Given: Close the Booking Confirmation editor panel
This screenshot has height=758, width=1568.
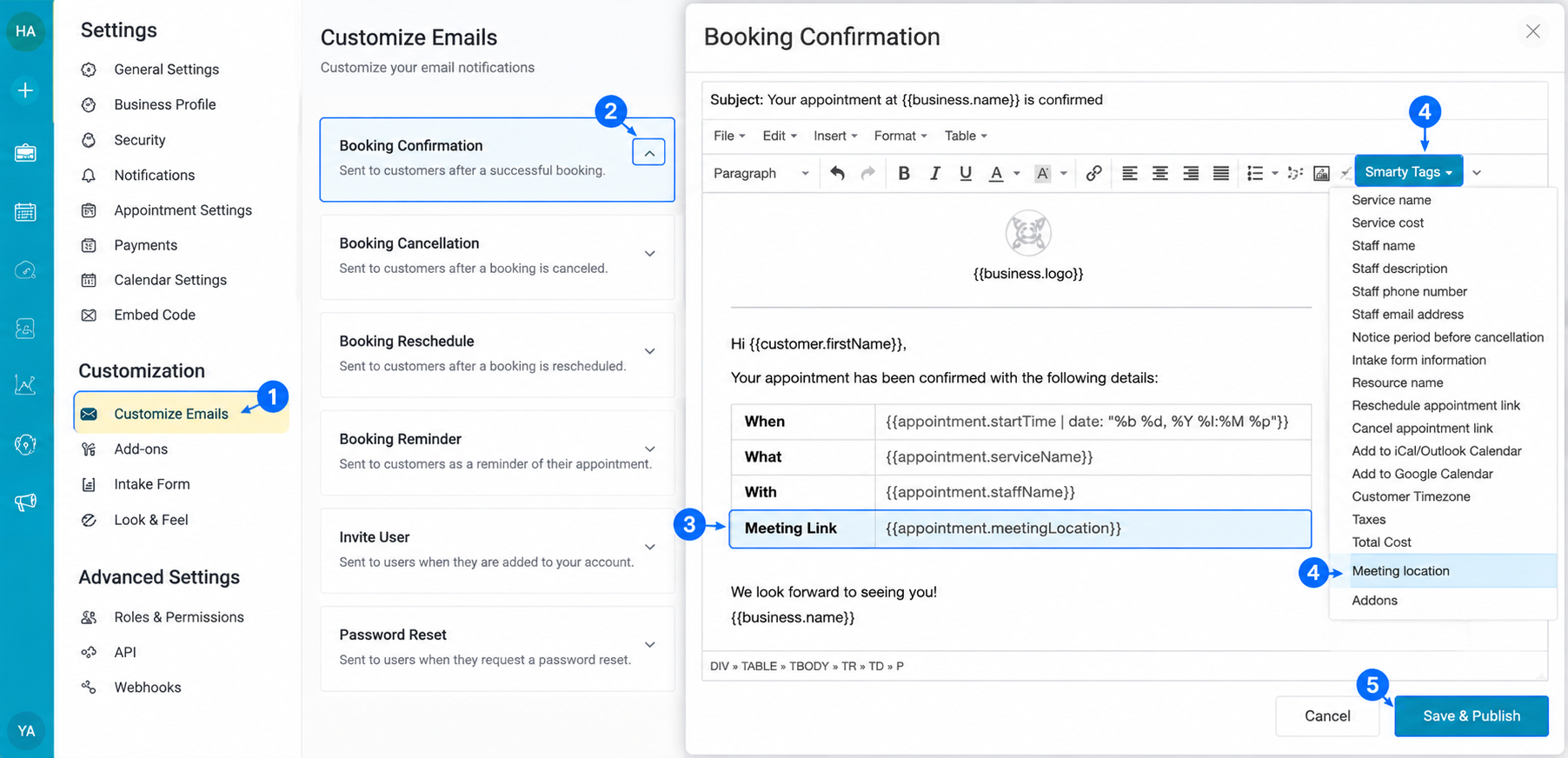Looking at the screenshot, I should (1533, 31).
